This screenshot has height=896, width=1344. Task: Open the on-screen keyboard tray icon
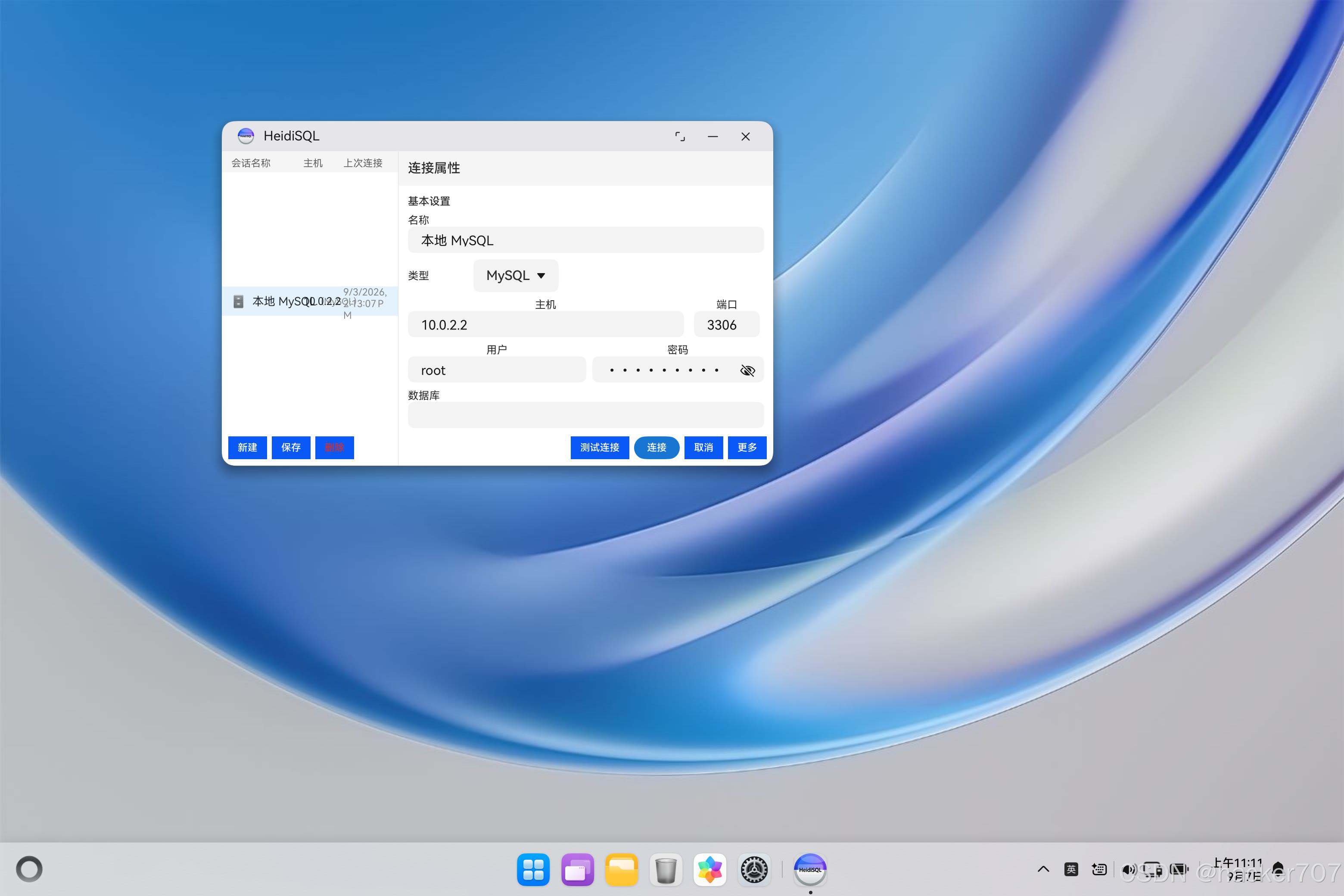(x=1099, y=869)
